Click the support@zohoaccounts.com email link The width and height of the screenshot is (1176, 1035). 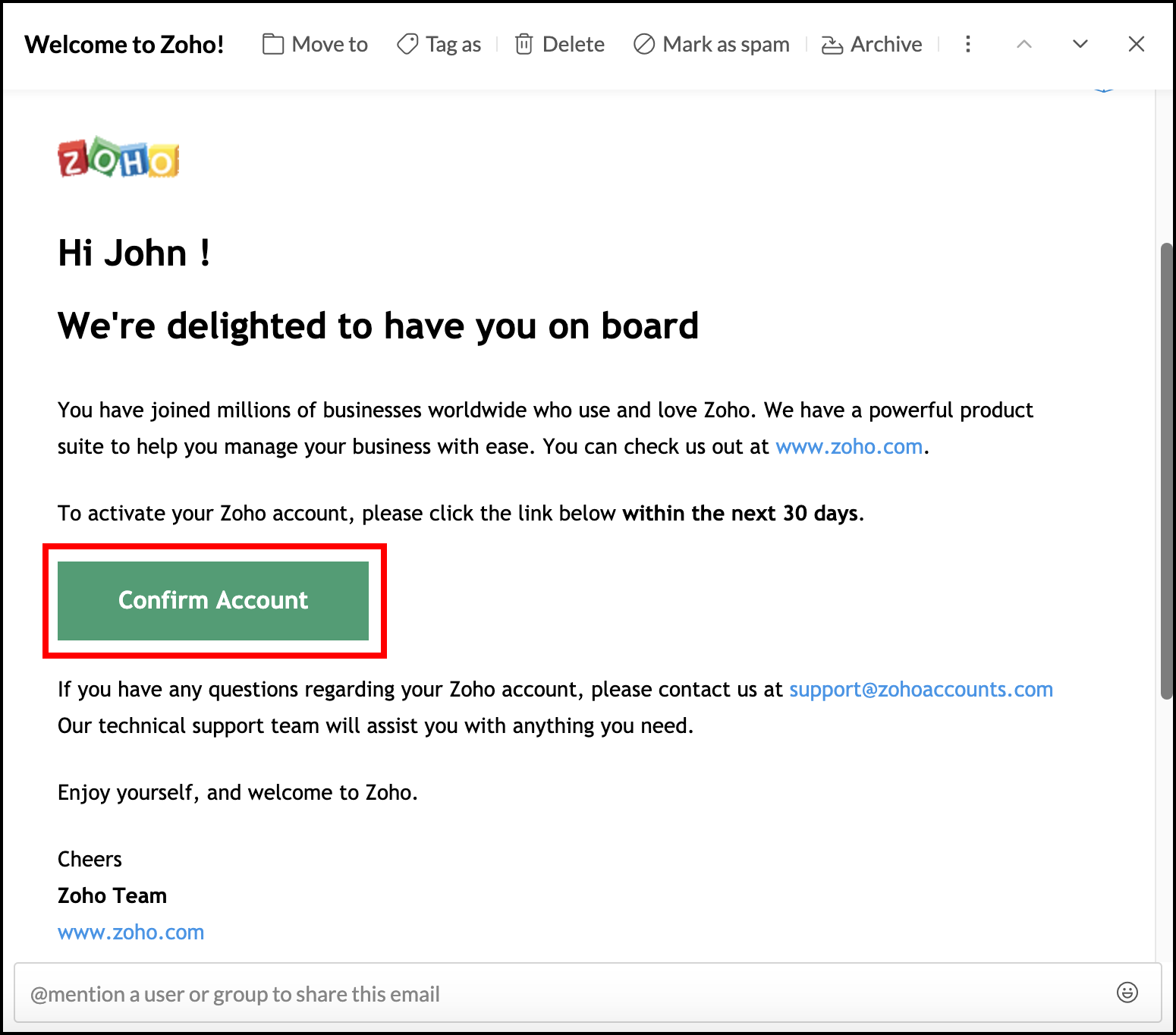[x=920, y=690]
